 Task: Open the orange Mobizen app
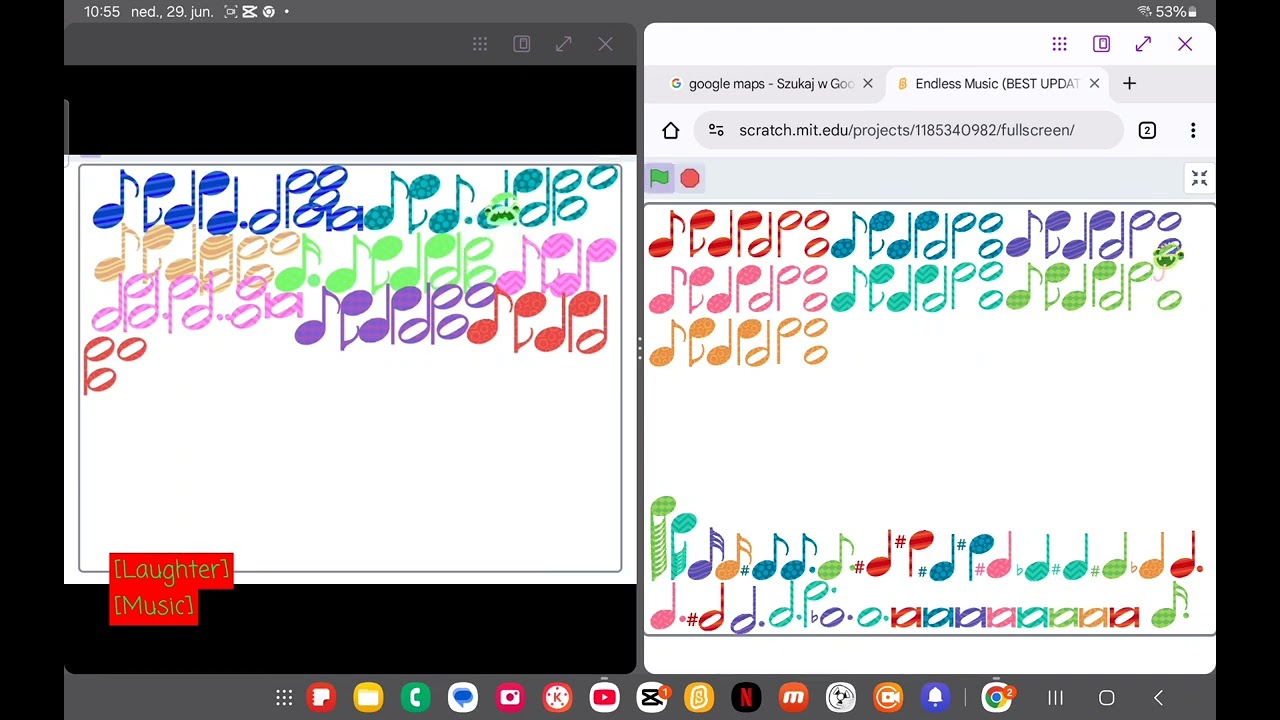point(794,698)
